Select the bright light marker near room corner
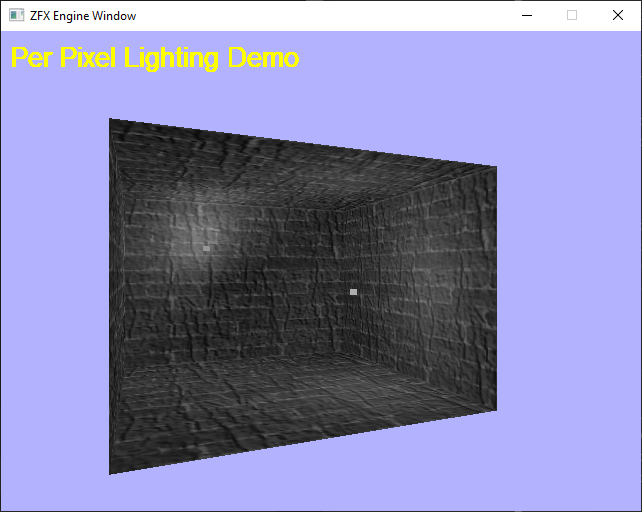The height and width of the screenshot is (512, 642). 353,292
